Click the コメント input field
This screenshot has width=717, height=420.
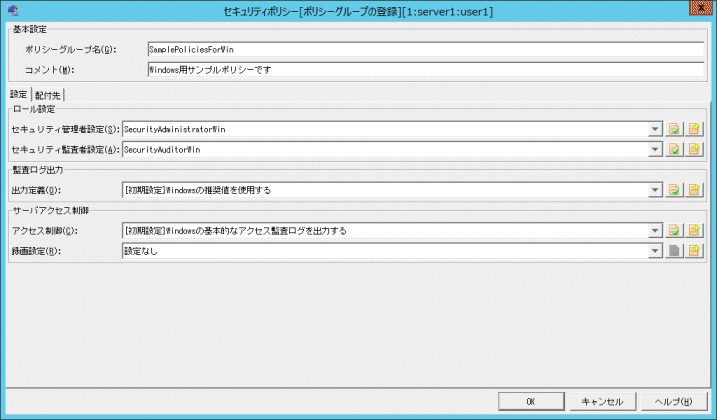tap(426, 70)
